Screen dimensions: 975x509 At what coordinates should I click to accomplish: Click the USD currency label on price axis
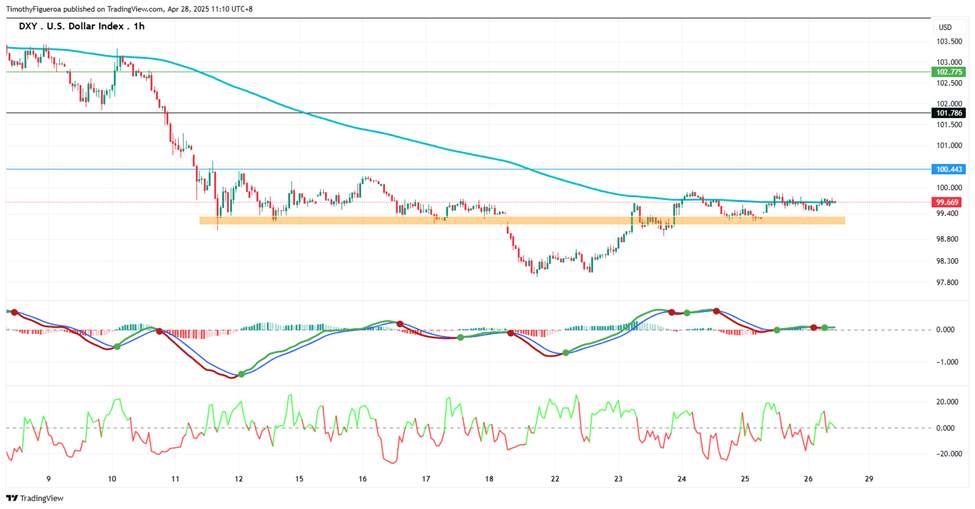[945, 27]
